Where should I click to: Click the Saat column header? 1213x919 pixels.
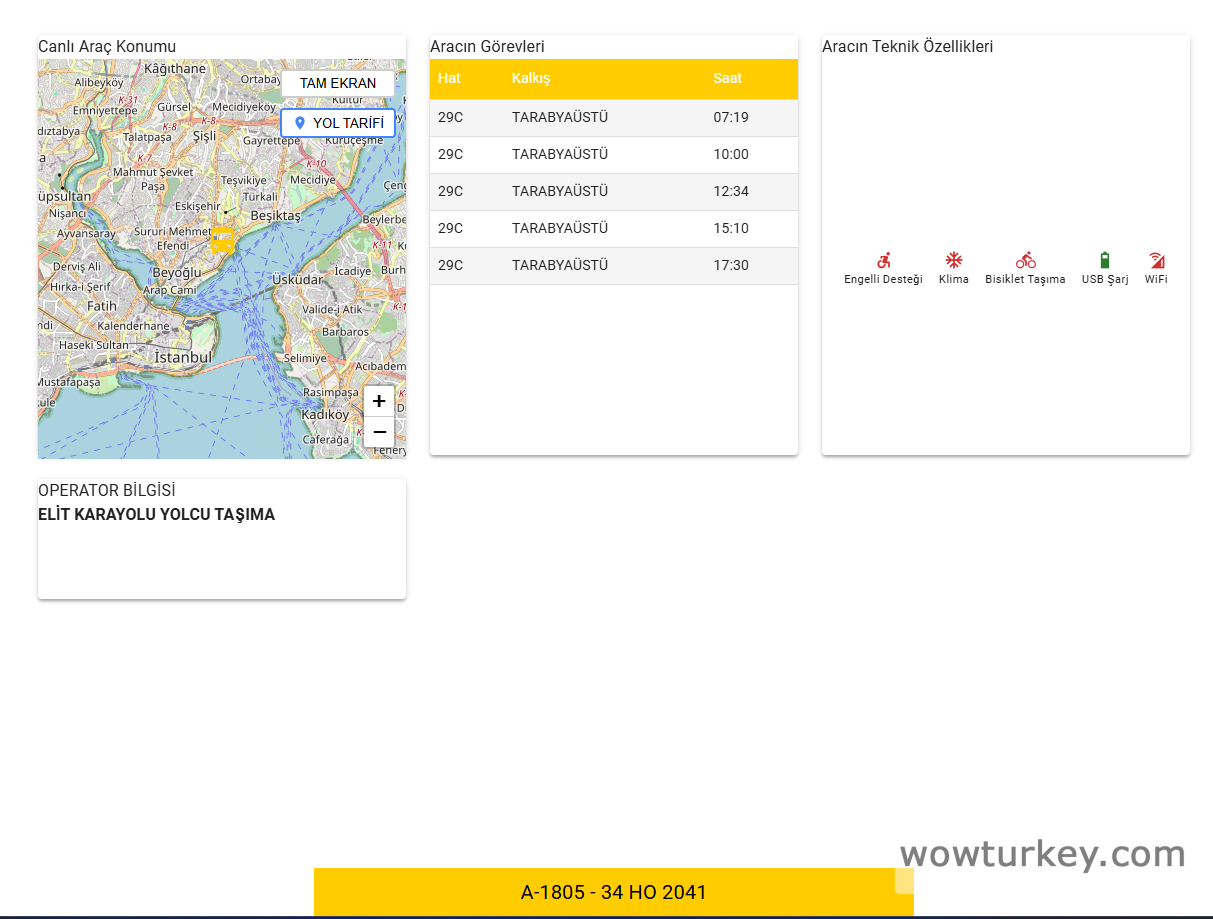coord(727,78)
